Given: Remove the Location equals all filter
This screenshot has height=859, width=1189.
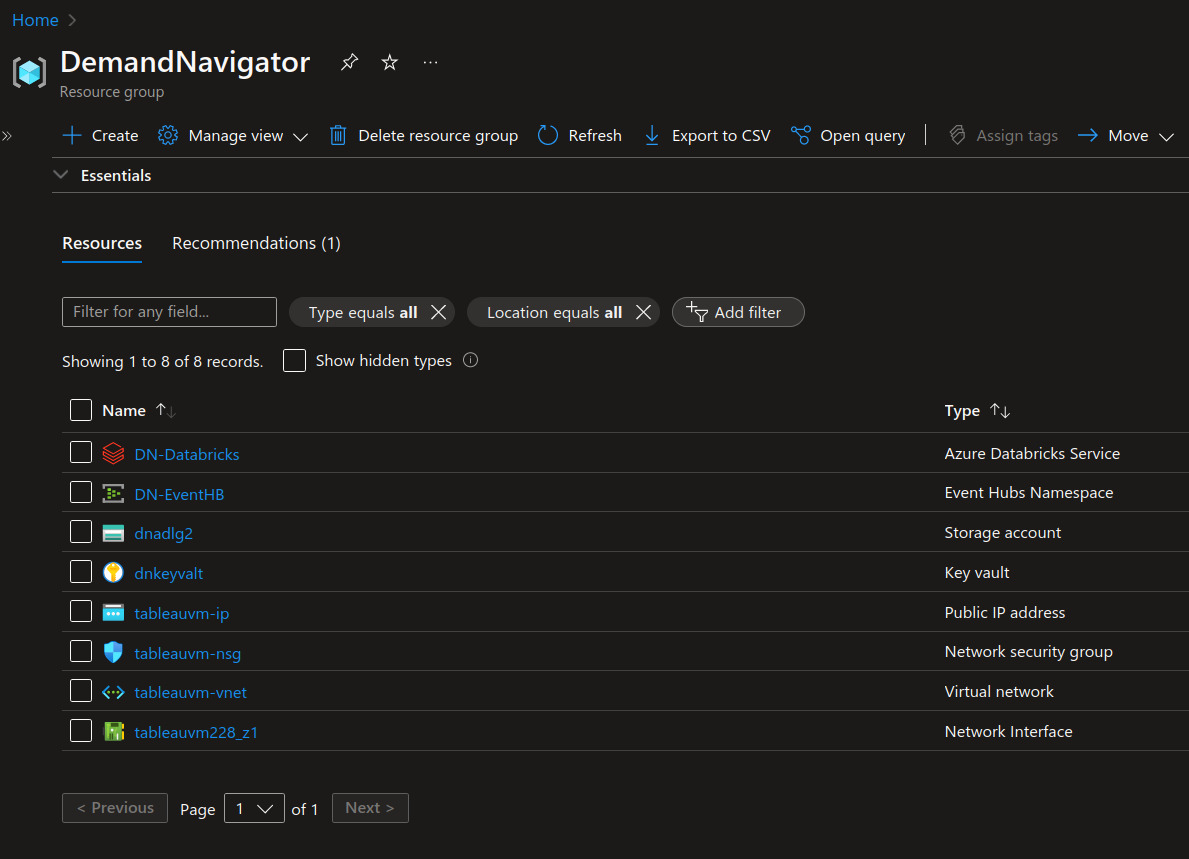Looking at the screenshot, I should 643,312.
